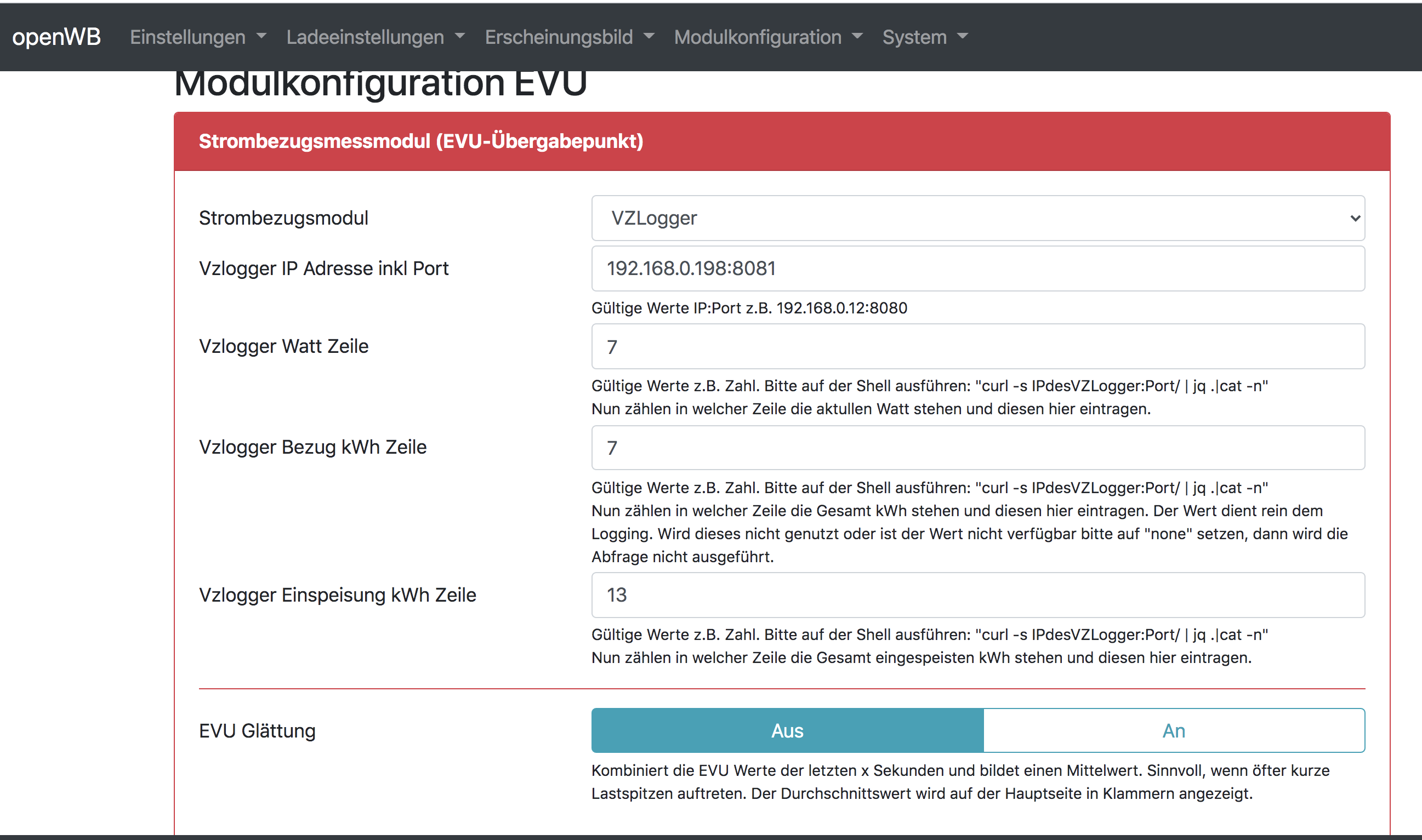Click the Strombezugsmessmodul red card header
This screenshot has height=840, width=1422.
(782, 141)
